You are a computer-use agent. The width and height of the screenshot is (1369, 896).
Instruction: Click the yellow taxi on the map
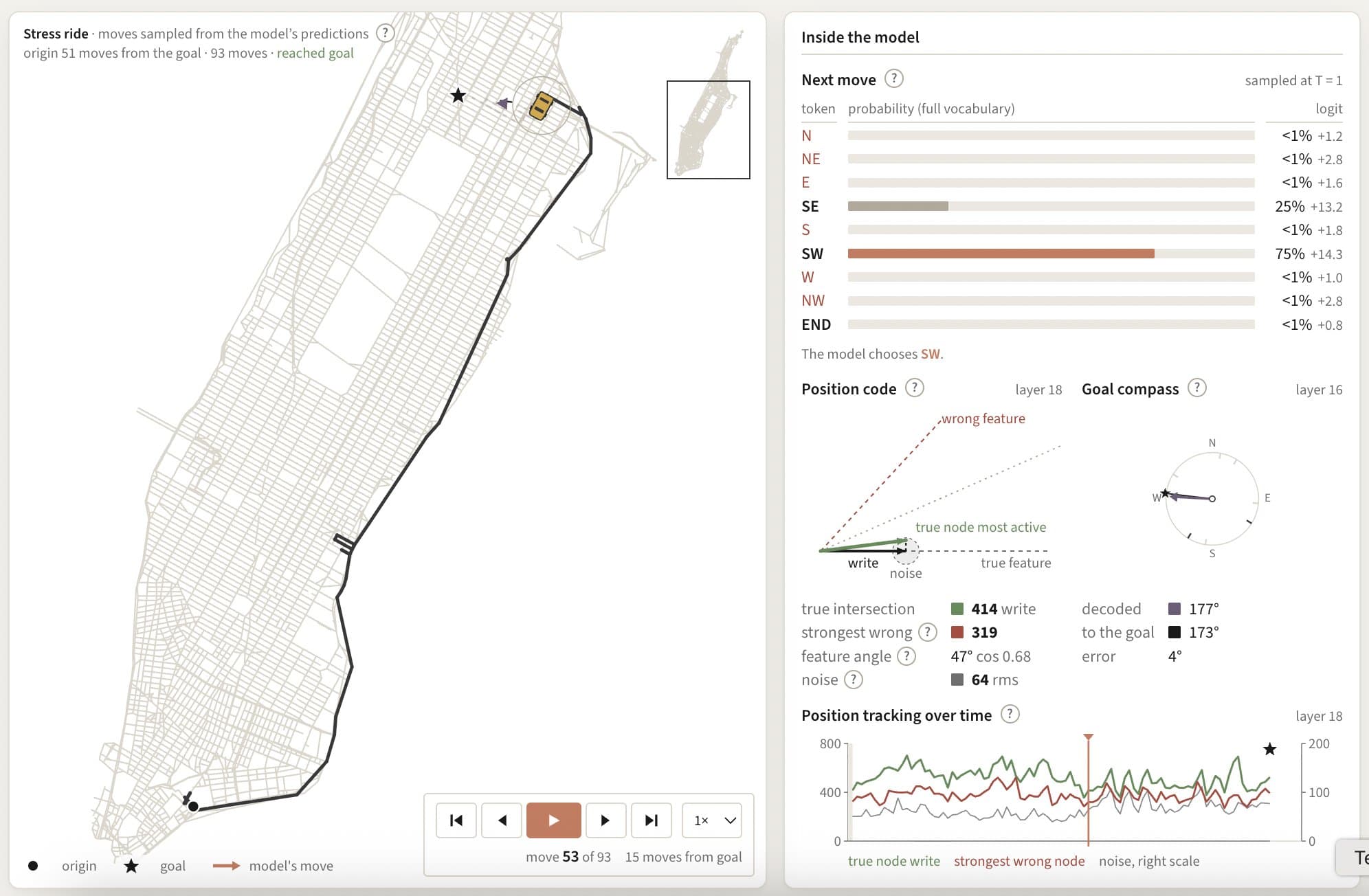click(x=541, y=106)
